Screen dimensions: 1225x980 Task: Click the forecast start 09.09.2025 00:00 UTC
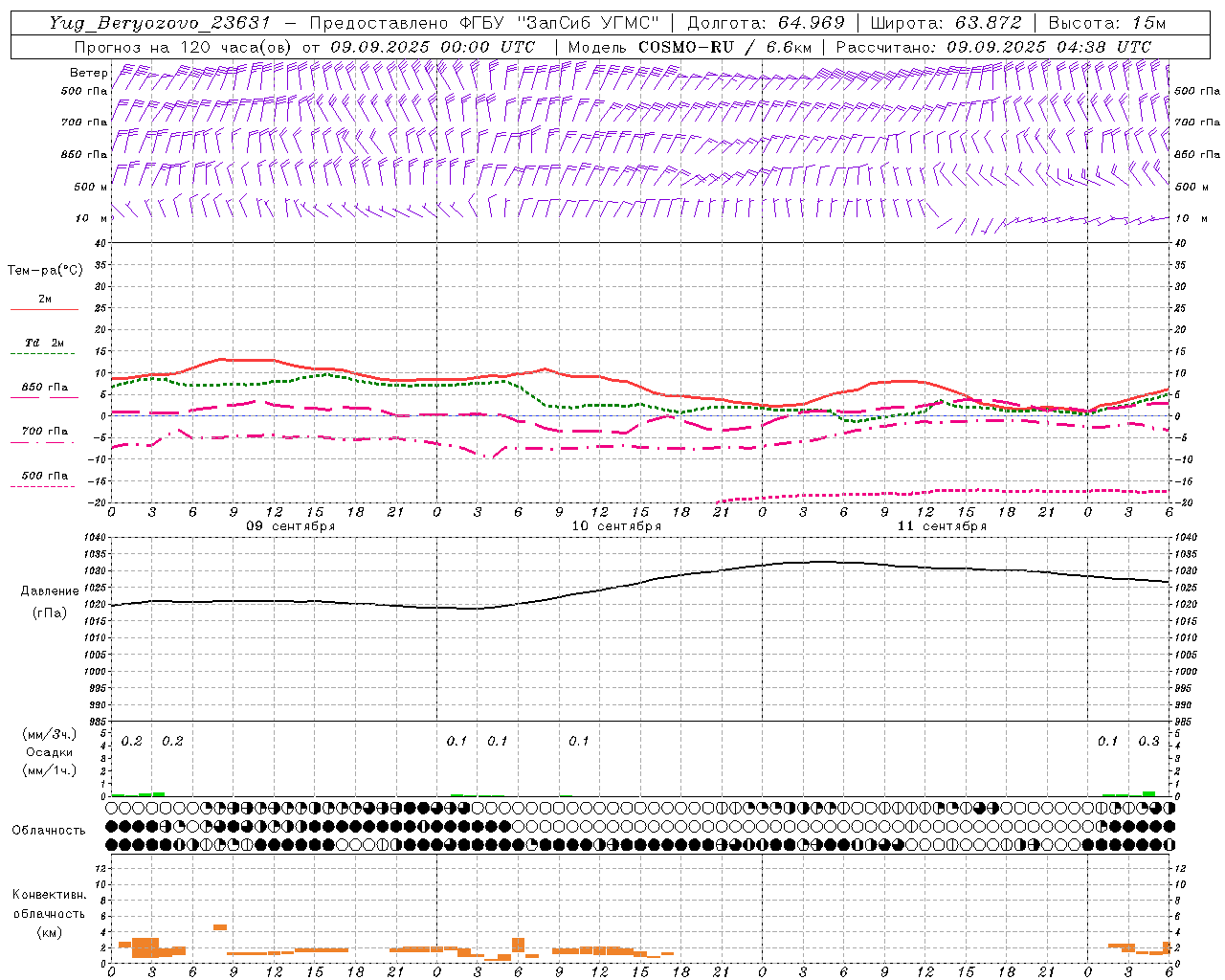(432, 47)
